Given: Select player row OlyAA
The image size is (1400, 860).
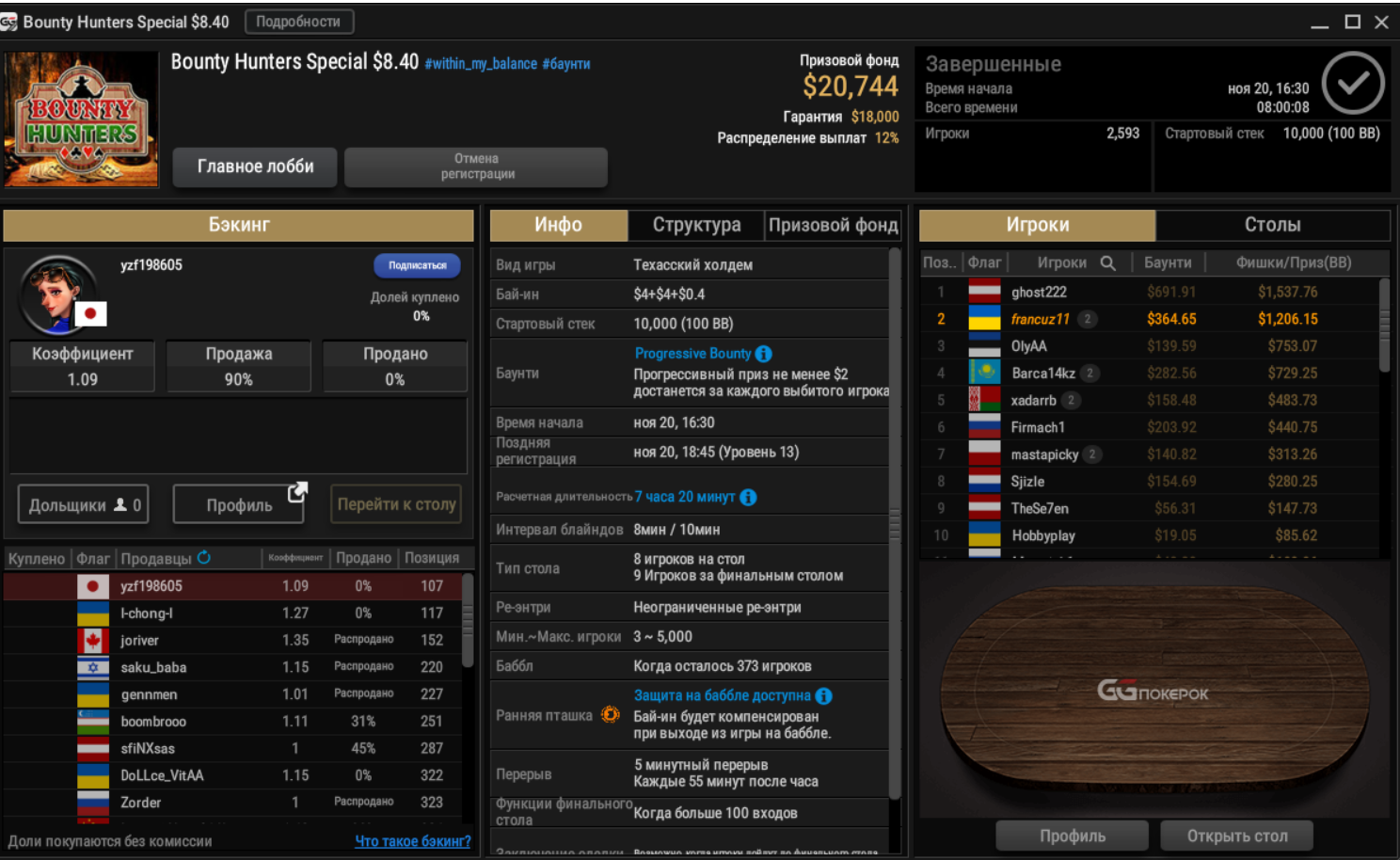Looking at the screenshot, I should (x=1150, y=346).
